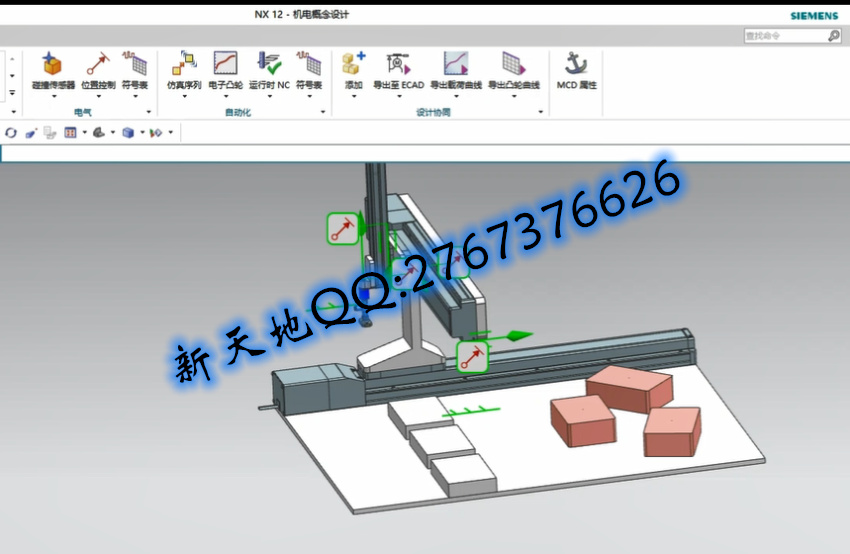Open MCD 属性 anchor icon

(575, 66)
